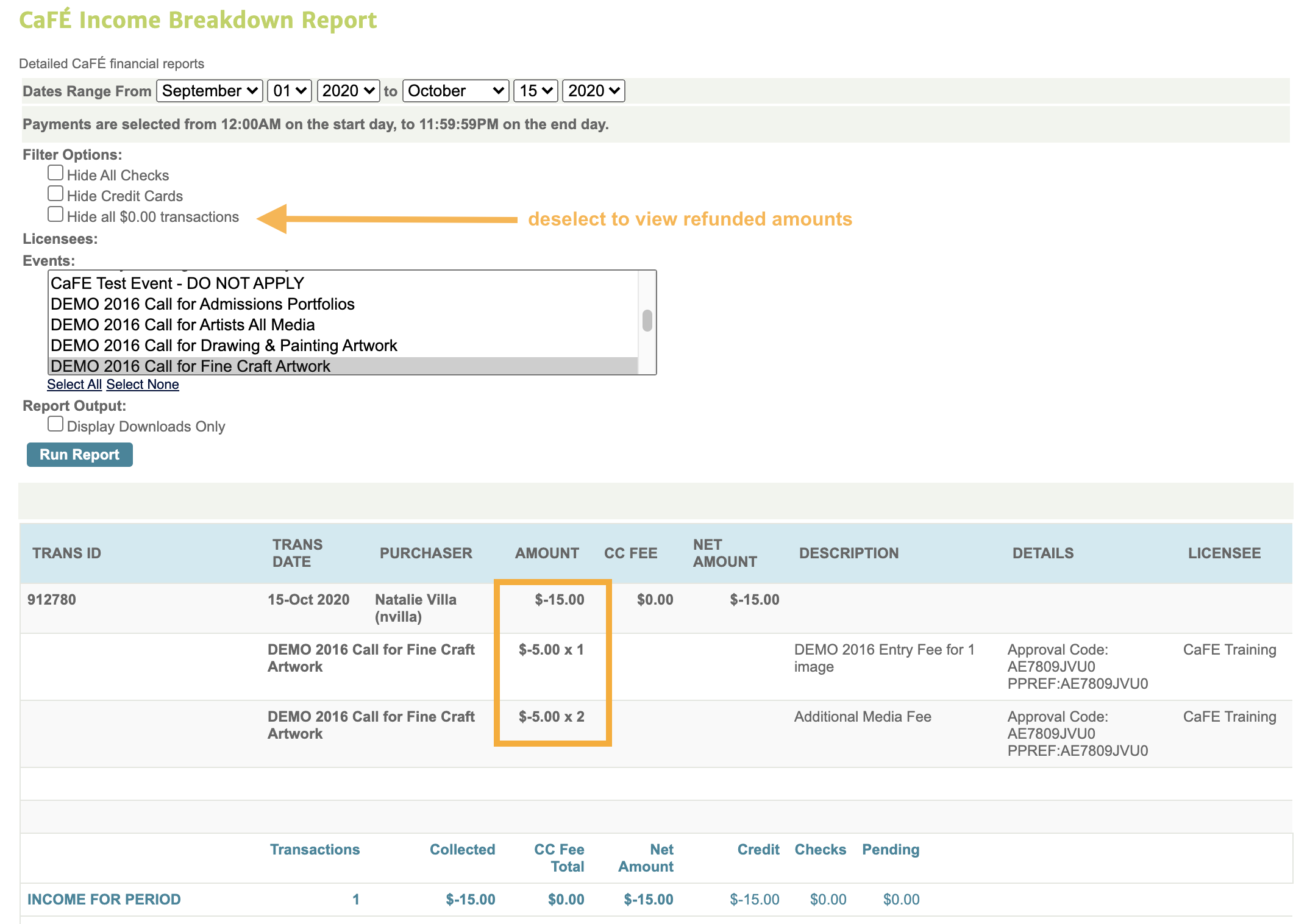Screen dimensions: 1307x924
Task: Click the Events list scrollbar thumb
Action: click(x=647, y=321)
